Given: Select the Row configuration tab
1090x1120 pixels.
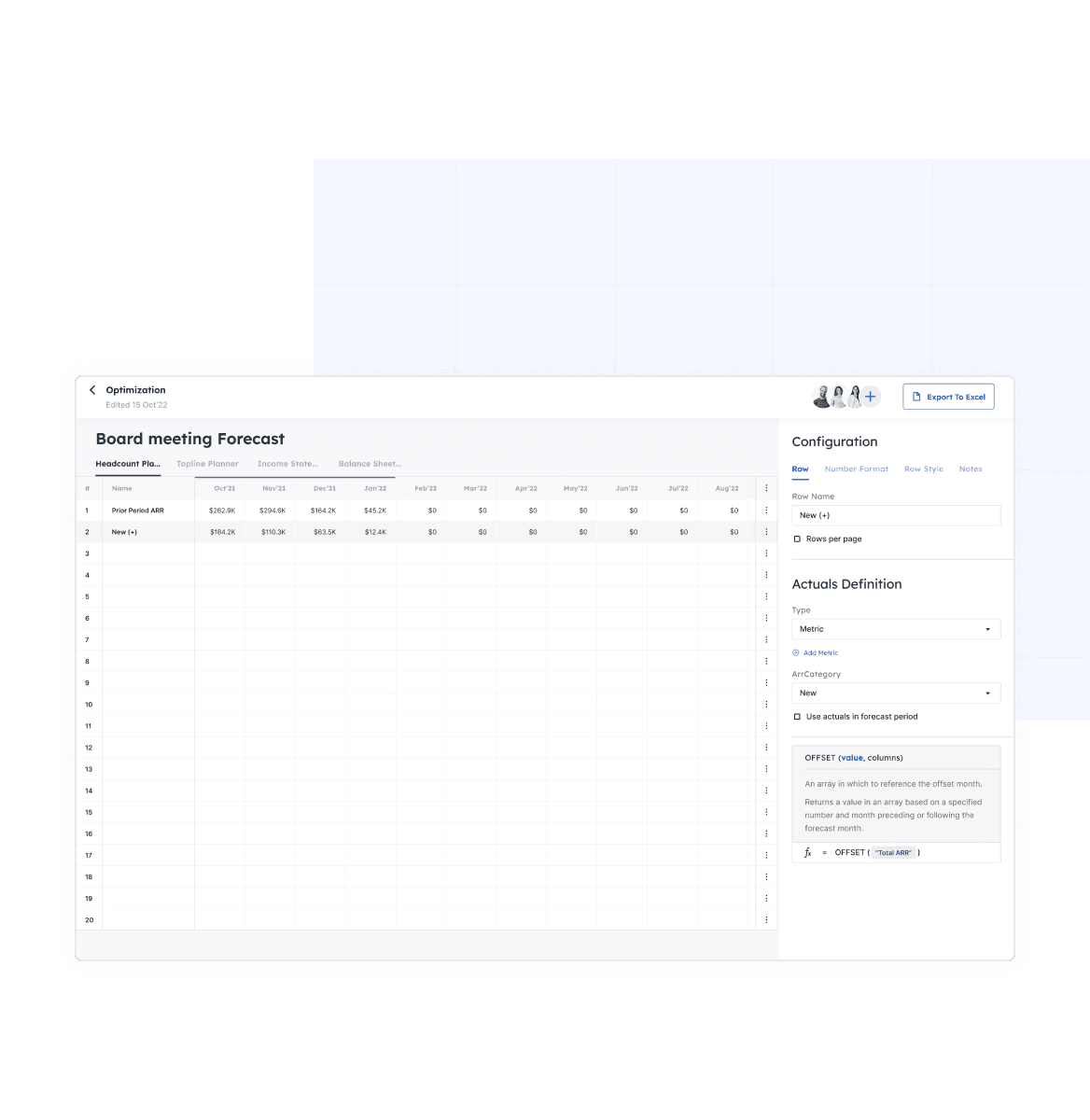Looking at the screenshot, I should tap(800, 469).
